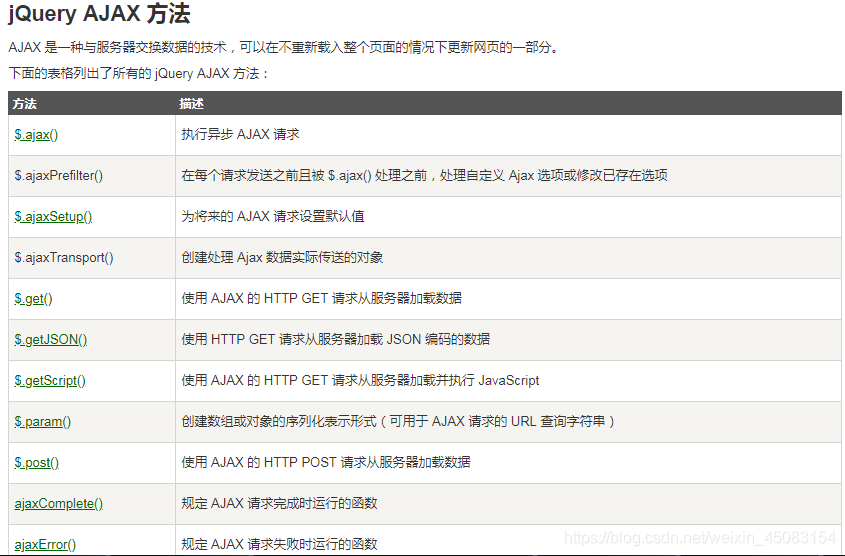Screen dimensions: 845x556
Task: Open the $.get() method link
Action: coord(33,298)
